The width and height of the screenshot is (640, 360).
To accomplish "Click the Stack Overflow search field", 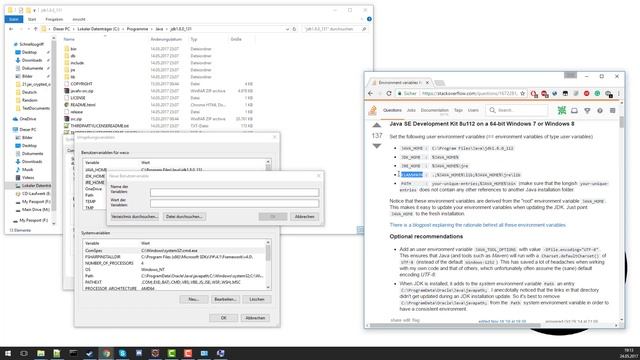I will click(518, 110).
